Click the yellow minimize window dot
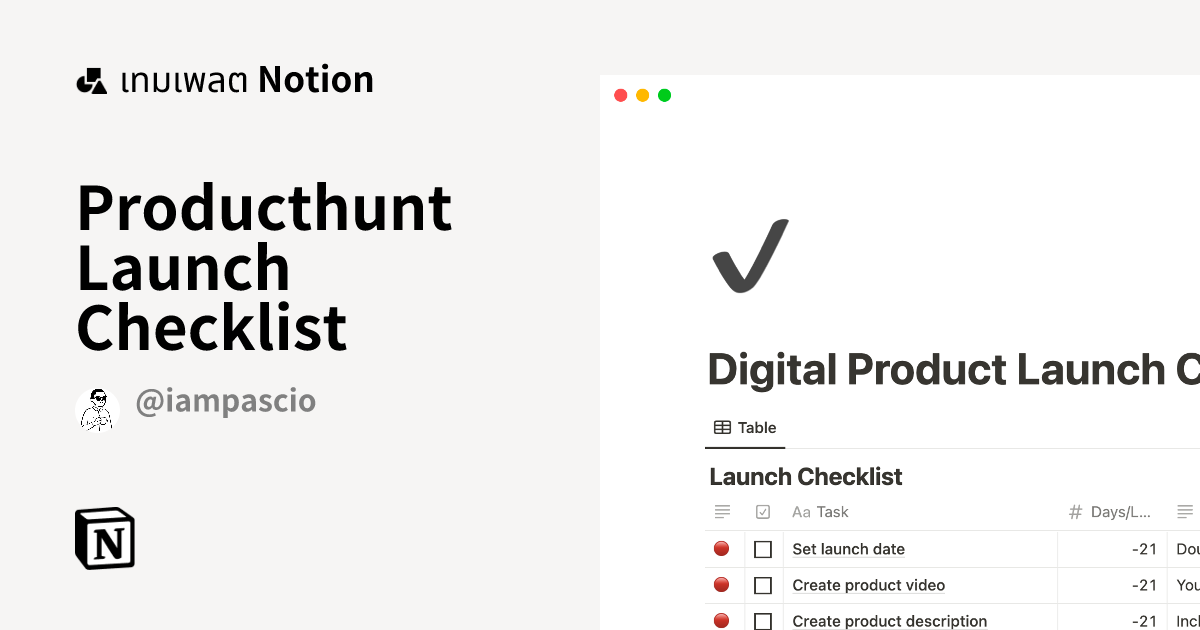 [x=642, y=96]
